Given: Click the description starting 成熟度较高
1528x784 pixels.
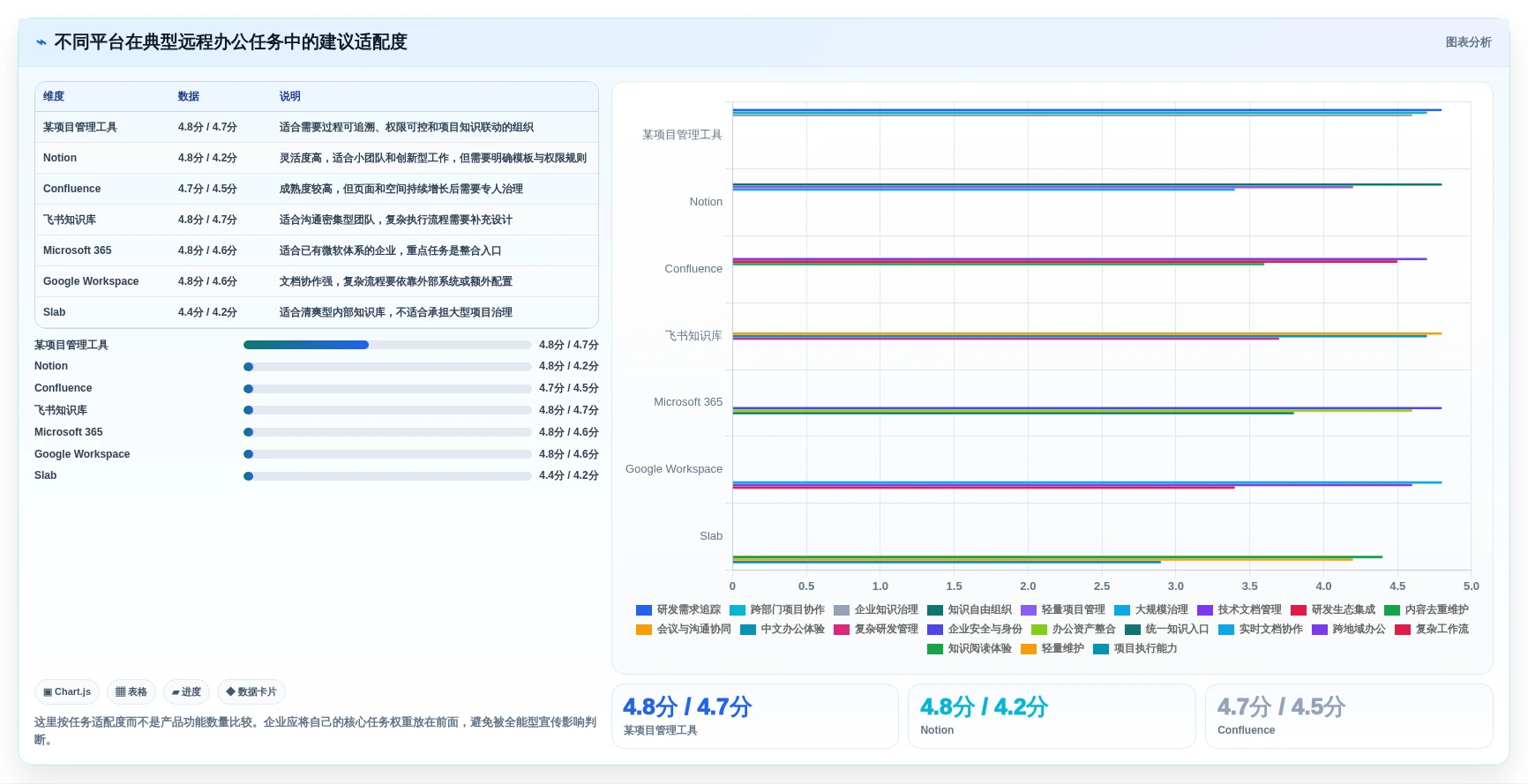Looking at the screenshot, I should coord(401,189).
